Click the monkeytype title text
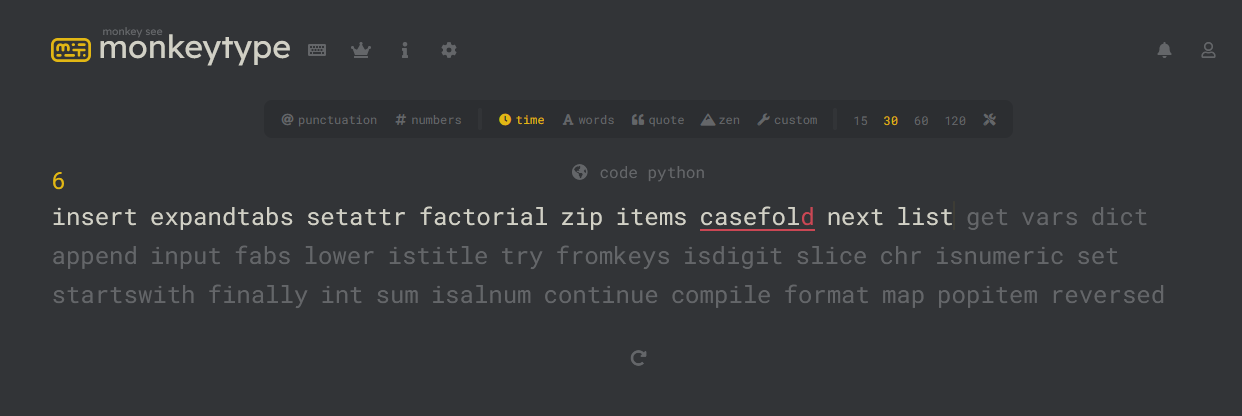Image resolution: width=1242 pixels, height=416 pixels. coord(195,48)
